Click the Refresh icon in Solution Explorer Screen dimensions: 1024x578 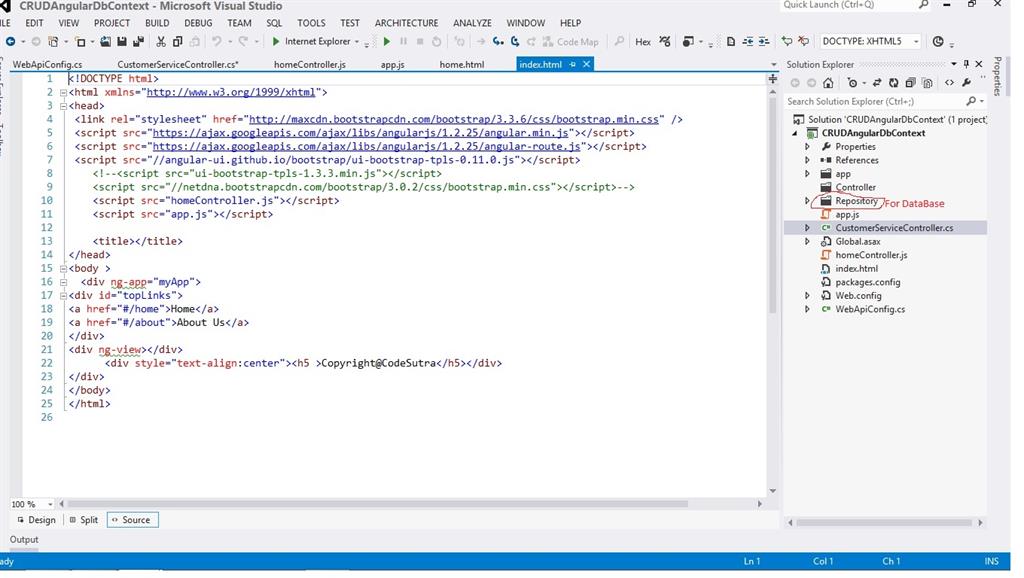[896, 83]
